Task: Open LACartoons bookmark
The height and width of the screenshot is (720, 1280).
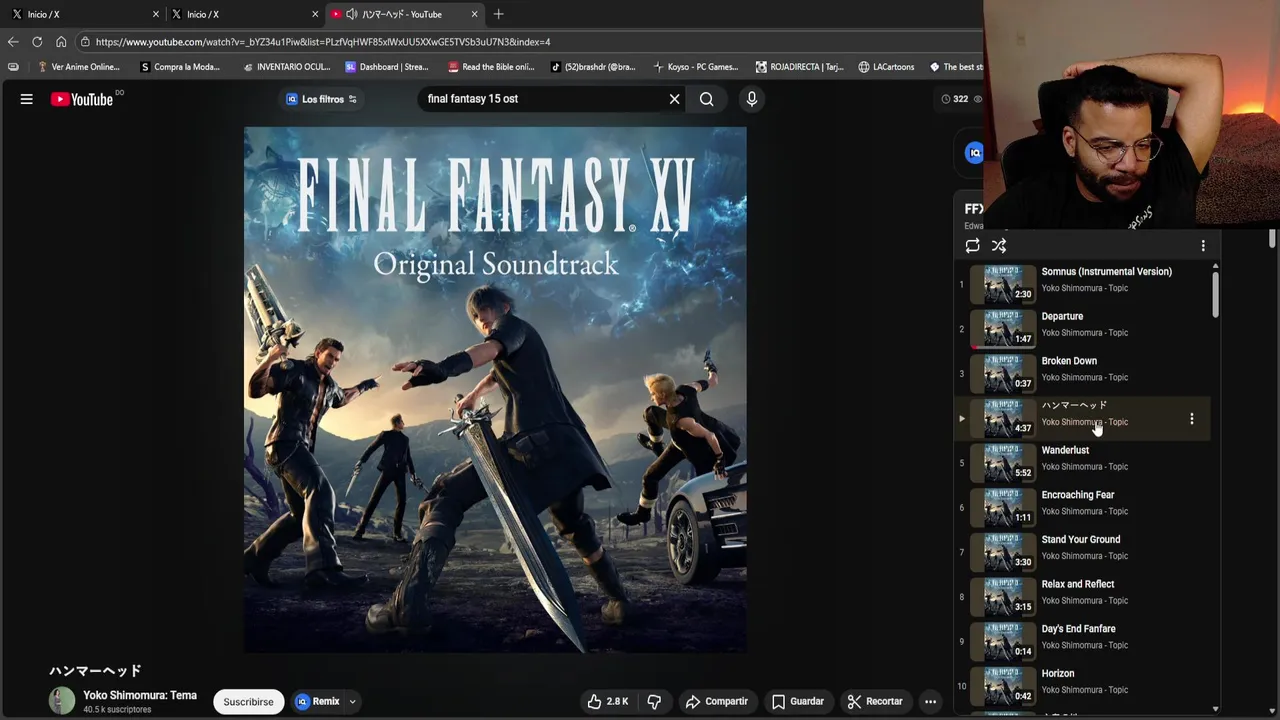Action: click(886, 67)
